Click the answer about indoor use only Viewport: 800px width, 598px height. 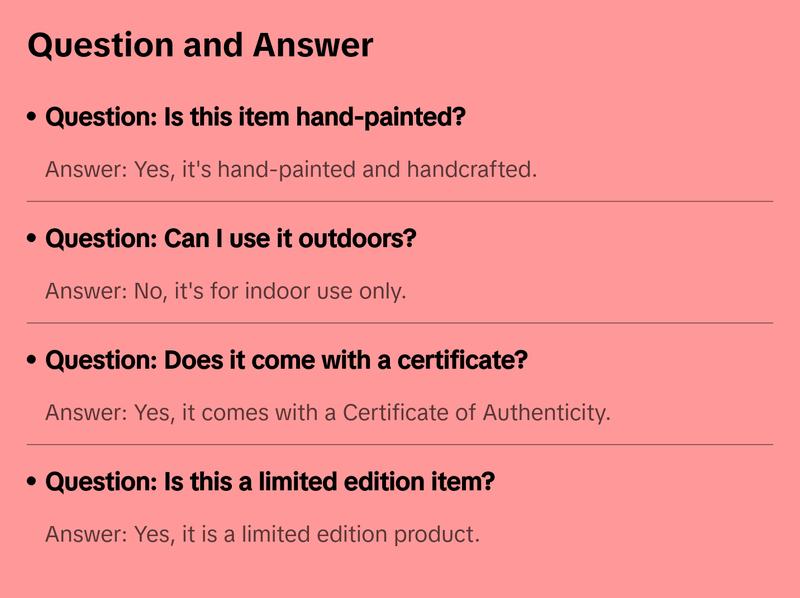click(226, 291)
